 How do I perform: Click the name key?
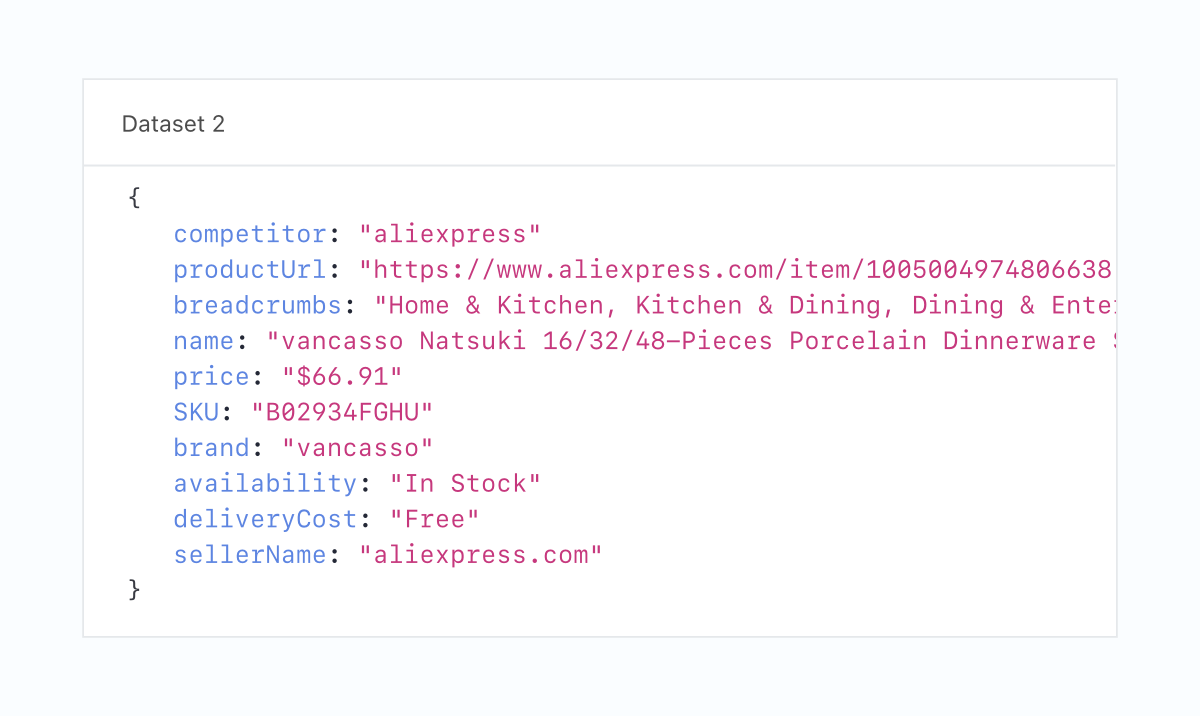click(204, 341)
